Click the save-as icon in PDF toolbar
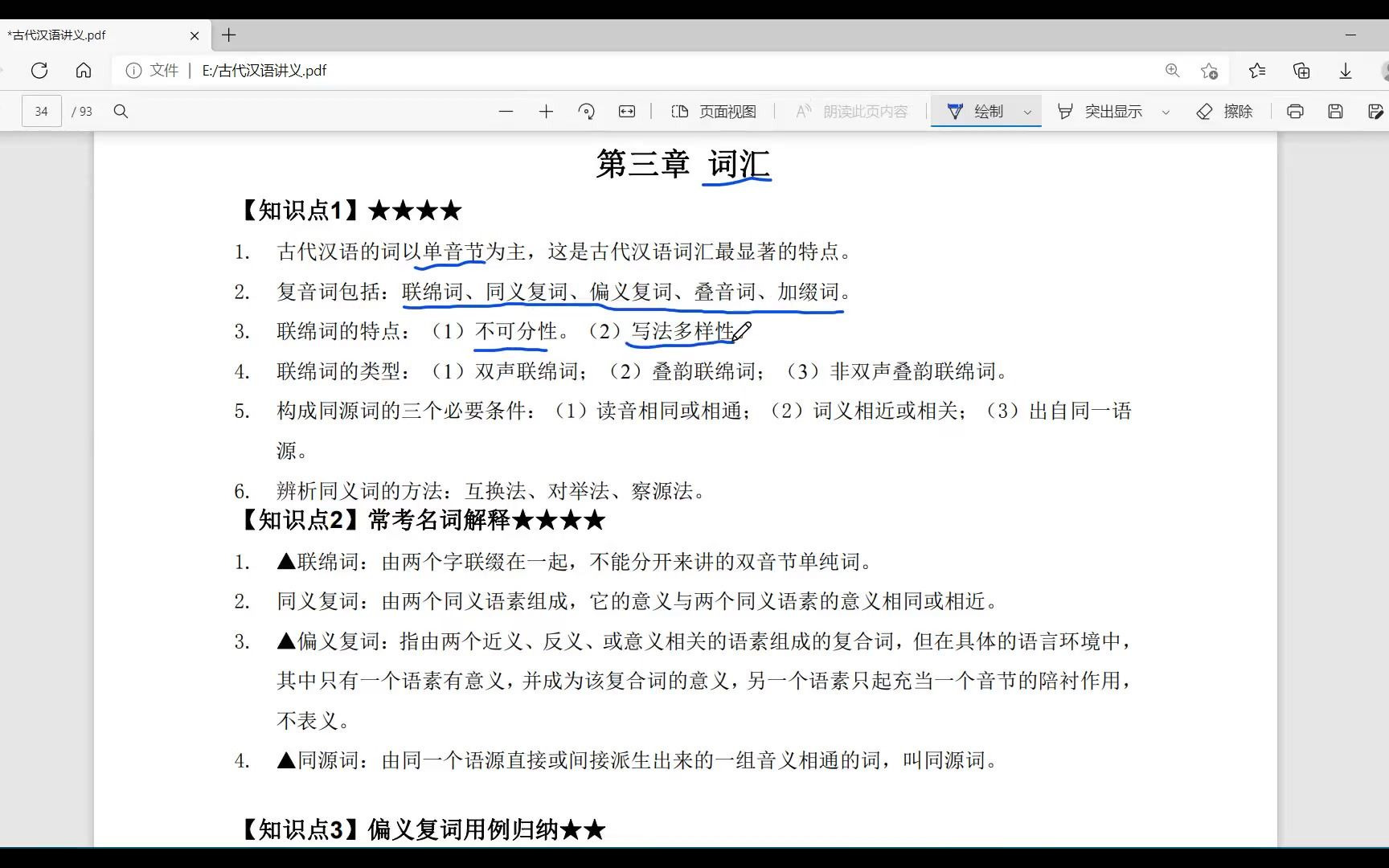The height and width of the screenshot is (868, 1389). (1375, 112)
